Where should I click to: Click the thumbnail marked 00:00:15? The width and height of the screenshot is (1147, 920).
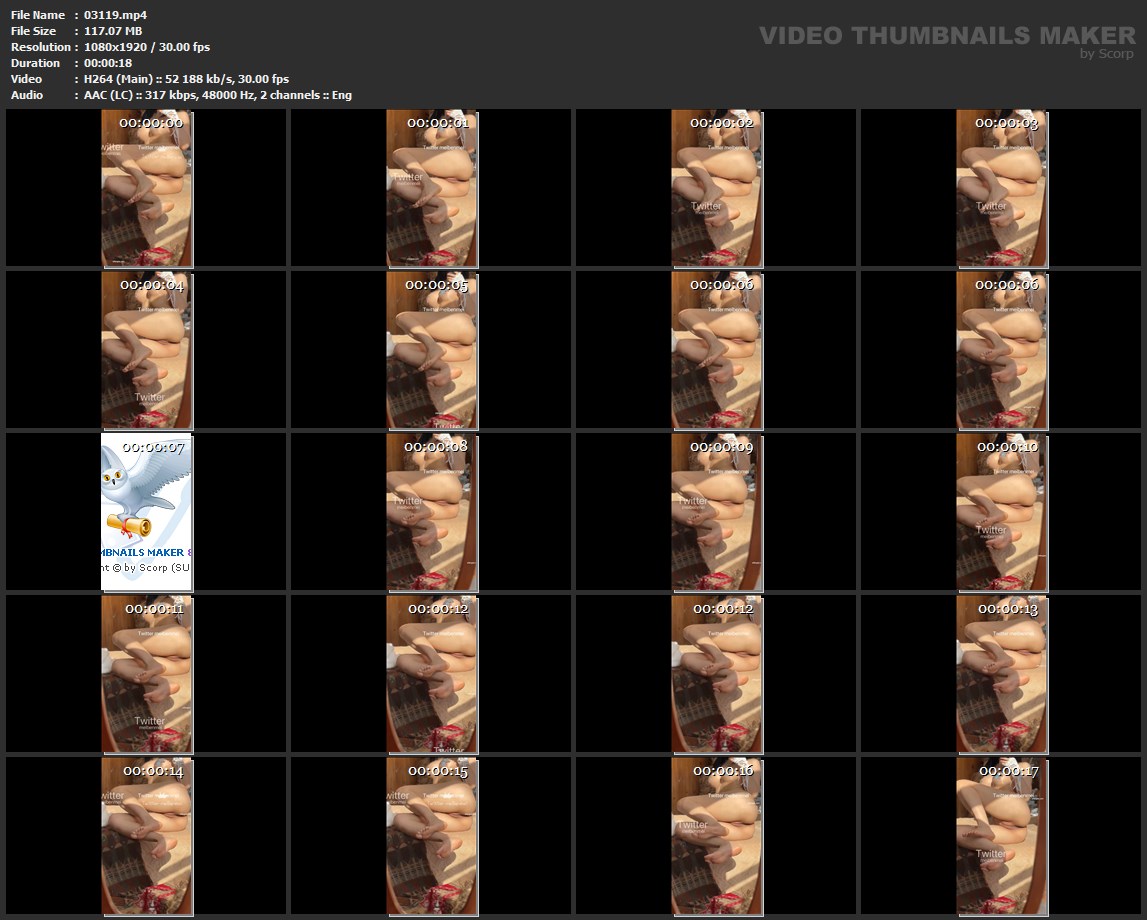coord(432,836)
